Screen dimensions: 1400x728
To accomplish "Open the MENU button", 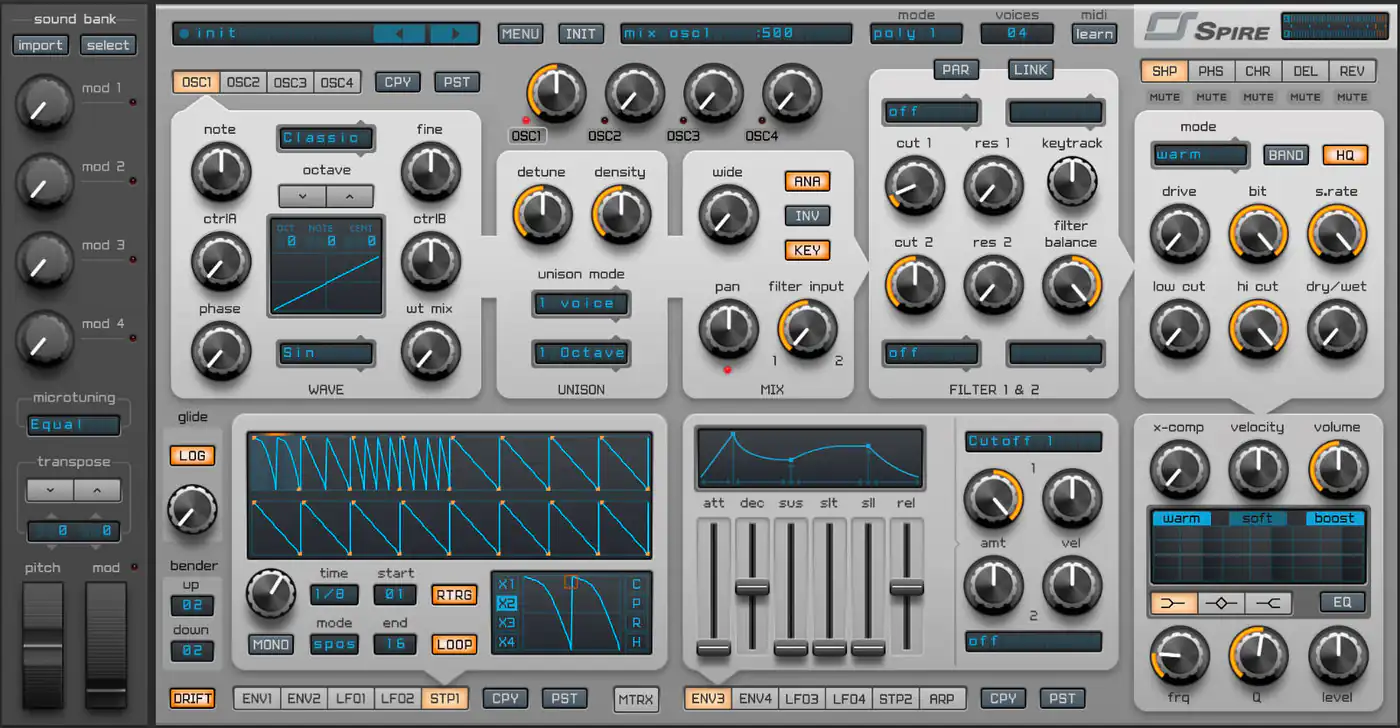I will pyautogui.click(x=521, y=33).
